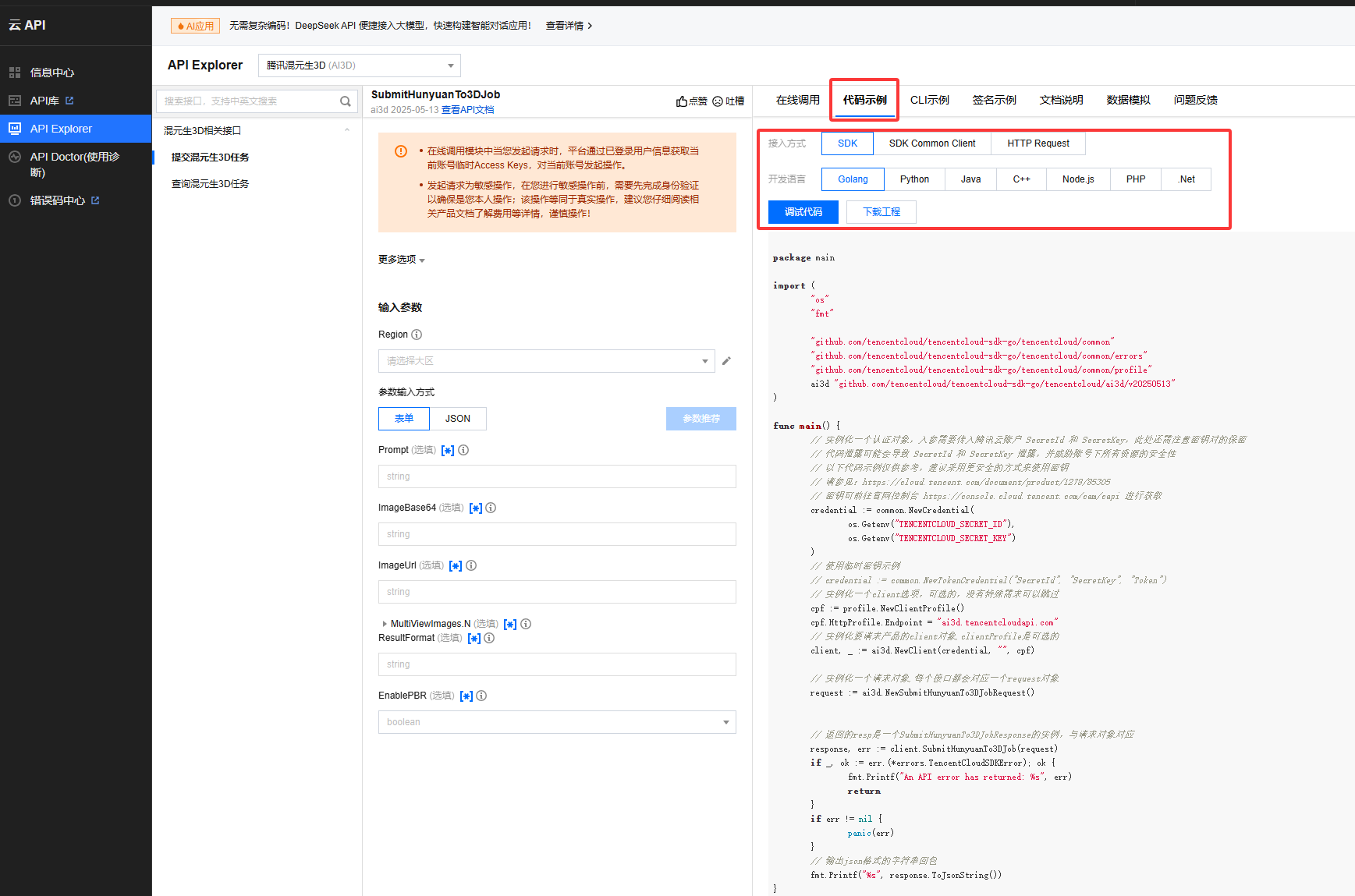Viewport: 1355px width, 896px height.
Task: Click the Prompt string input field
Action: (557, 476)
